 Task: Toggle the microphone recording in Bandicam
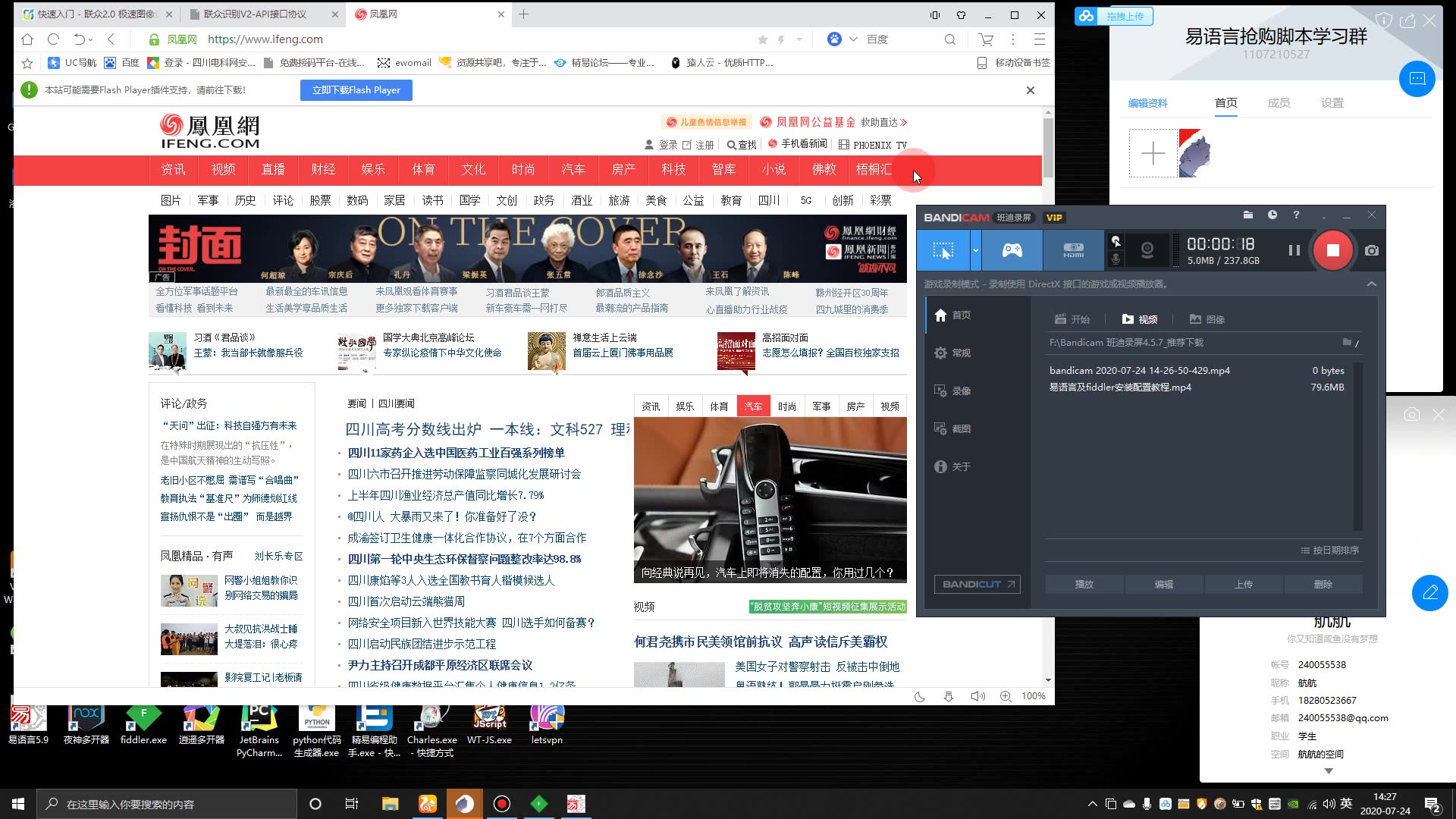(x=1116, y=259)
